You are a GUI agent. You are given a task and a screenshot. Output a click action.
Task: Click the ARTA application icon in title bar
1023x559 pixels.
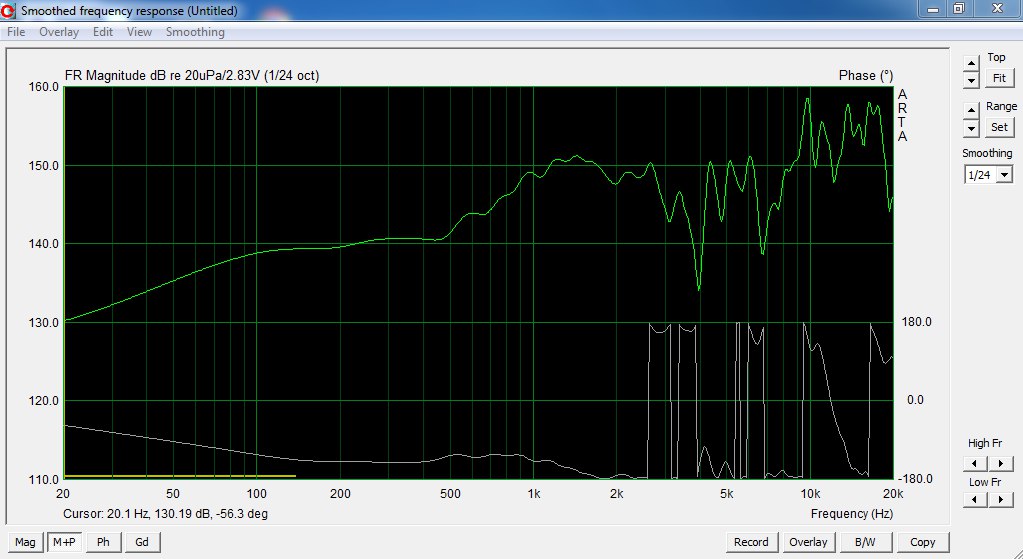8,10
